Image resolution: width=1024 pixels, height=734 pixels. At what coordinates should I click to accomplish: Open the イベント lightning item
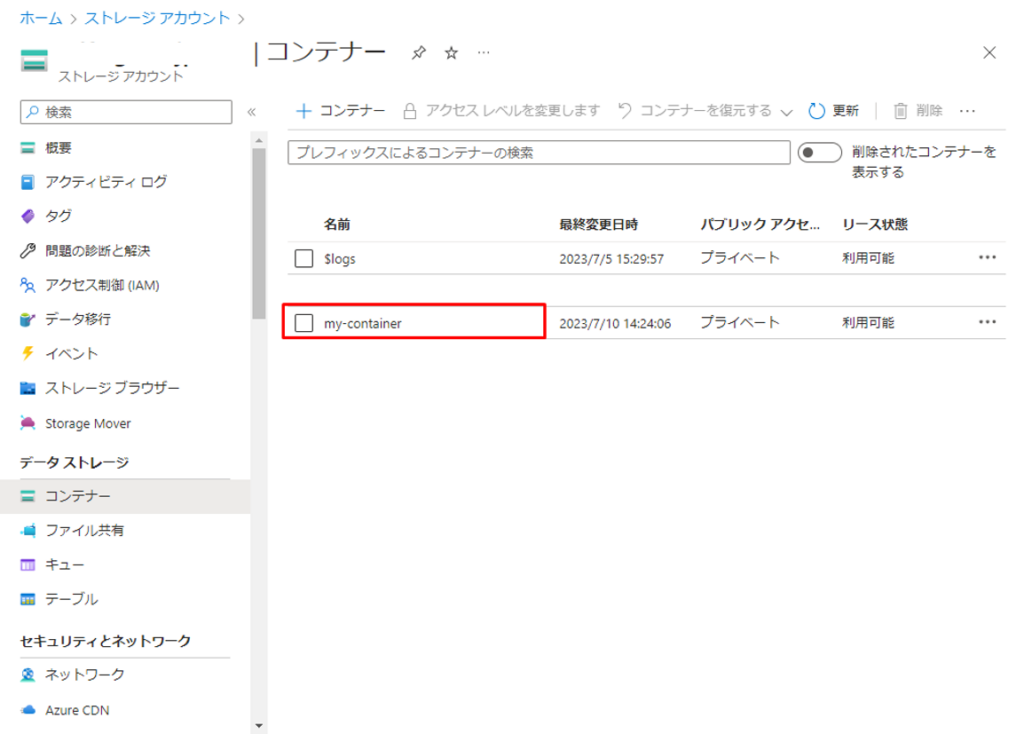tap(71, 353)
